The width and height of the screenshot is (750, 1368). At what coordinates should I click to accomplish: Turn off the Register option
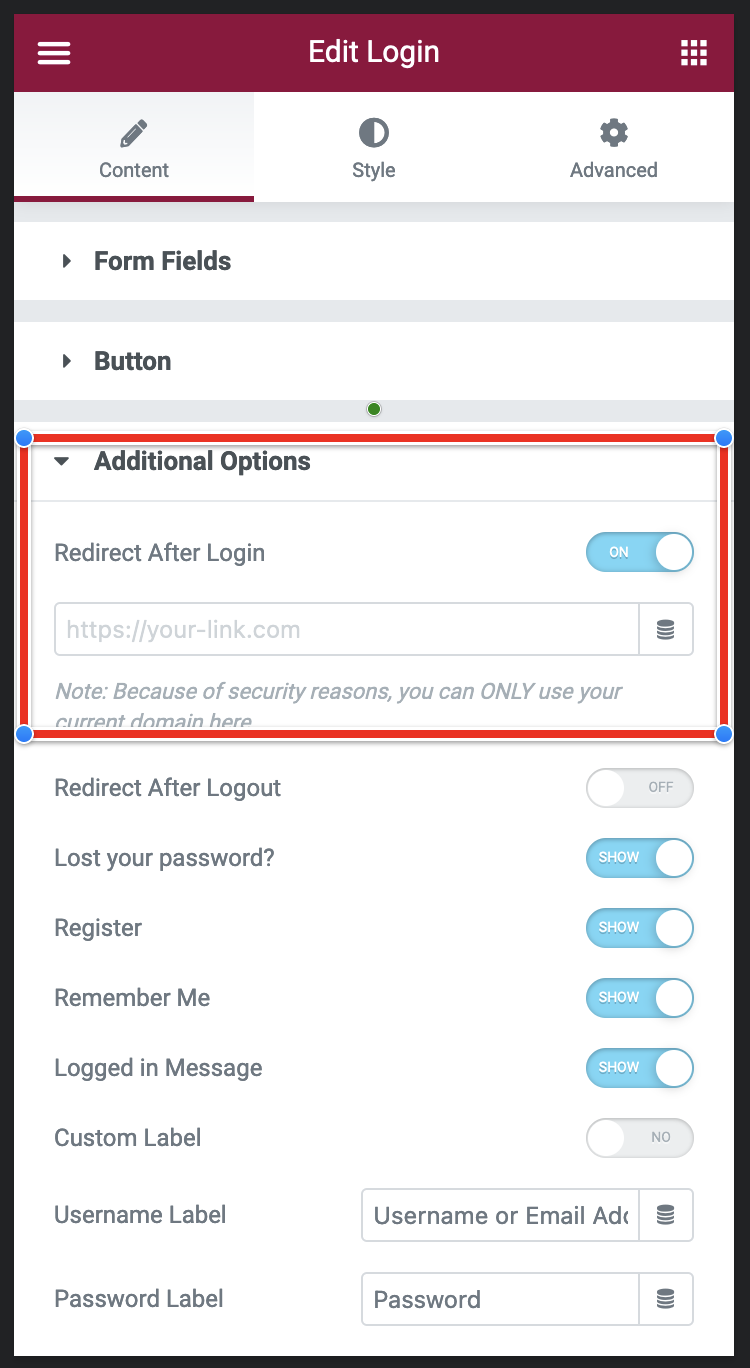pos(639,928)
